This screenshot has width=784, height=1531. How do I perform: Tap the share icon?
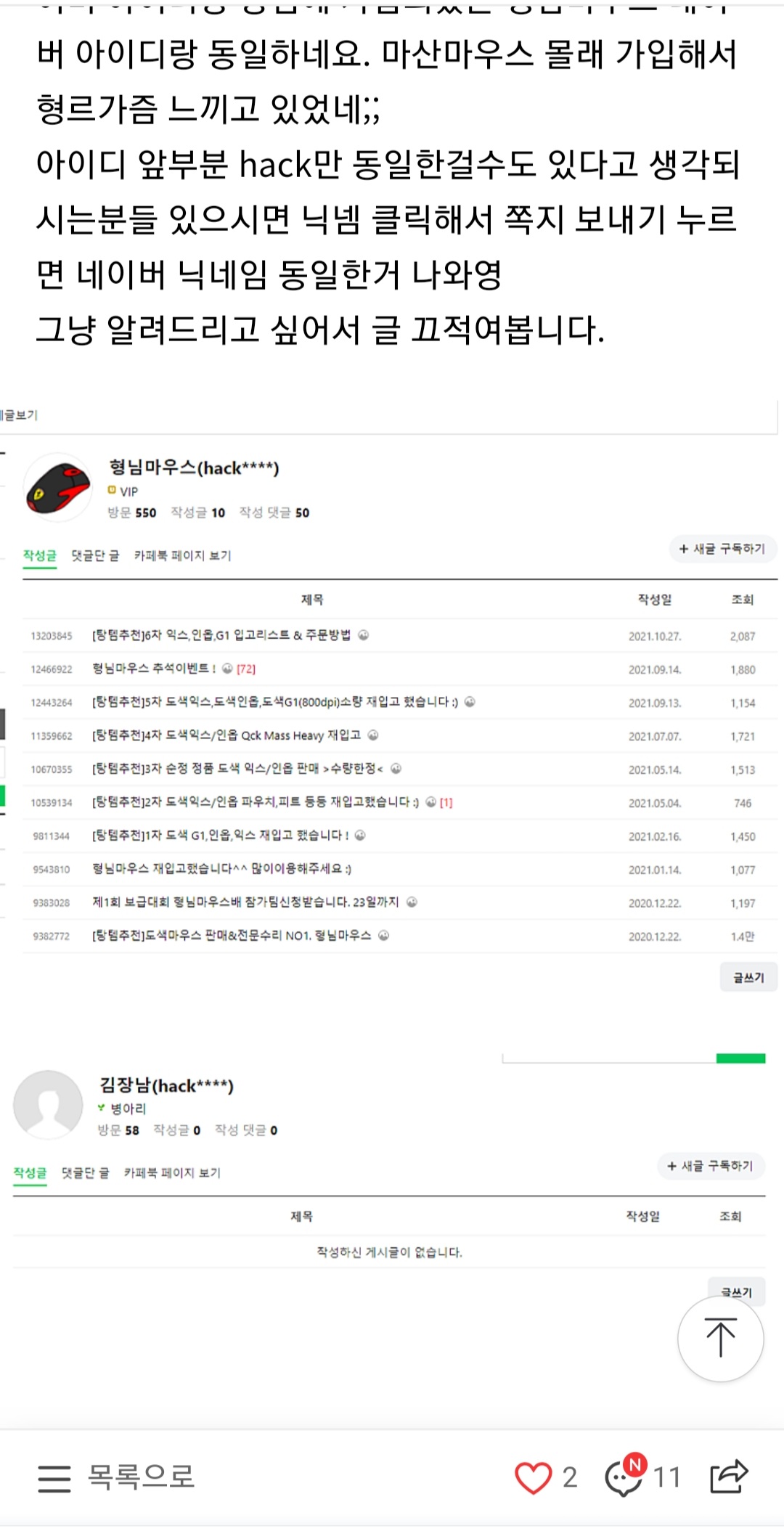tap(728, 1476)
